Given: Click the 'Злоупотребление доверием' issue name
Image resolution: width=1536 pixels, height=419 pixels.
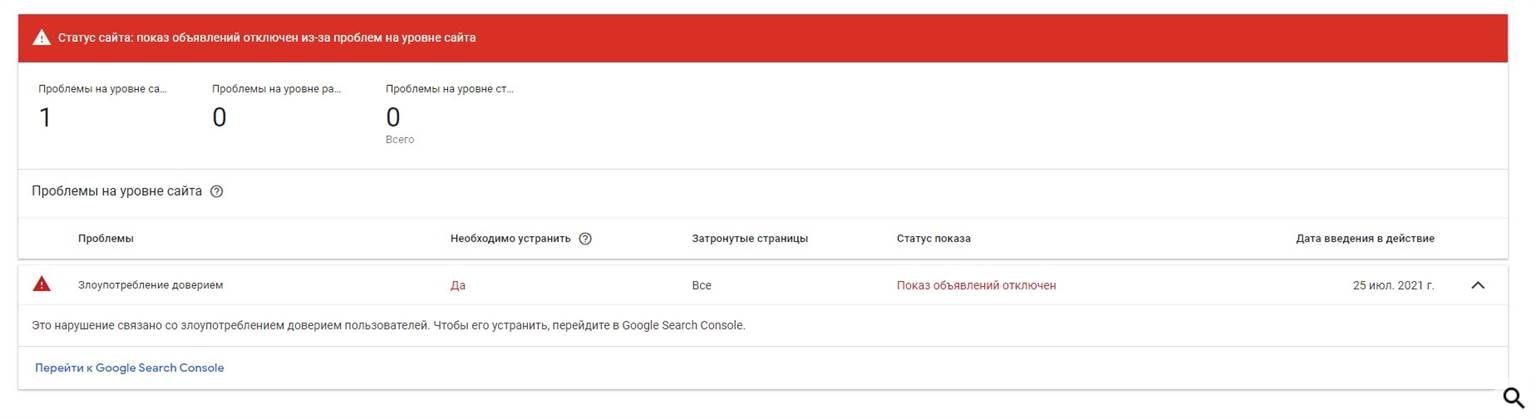Looking at the screenshot, I should pyautogui.click(x=151, y=285).
